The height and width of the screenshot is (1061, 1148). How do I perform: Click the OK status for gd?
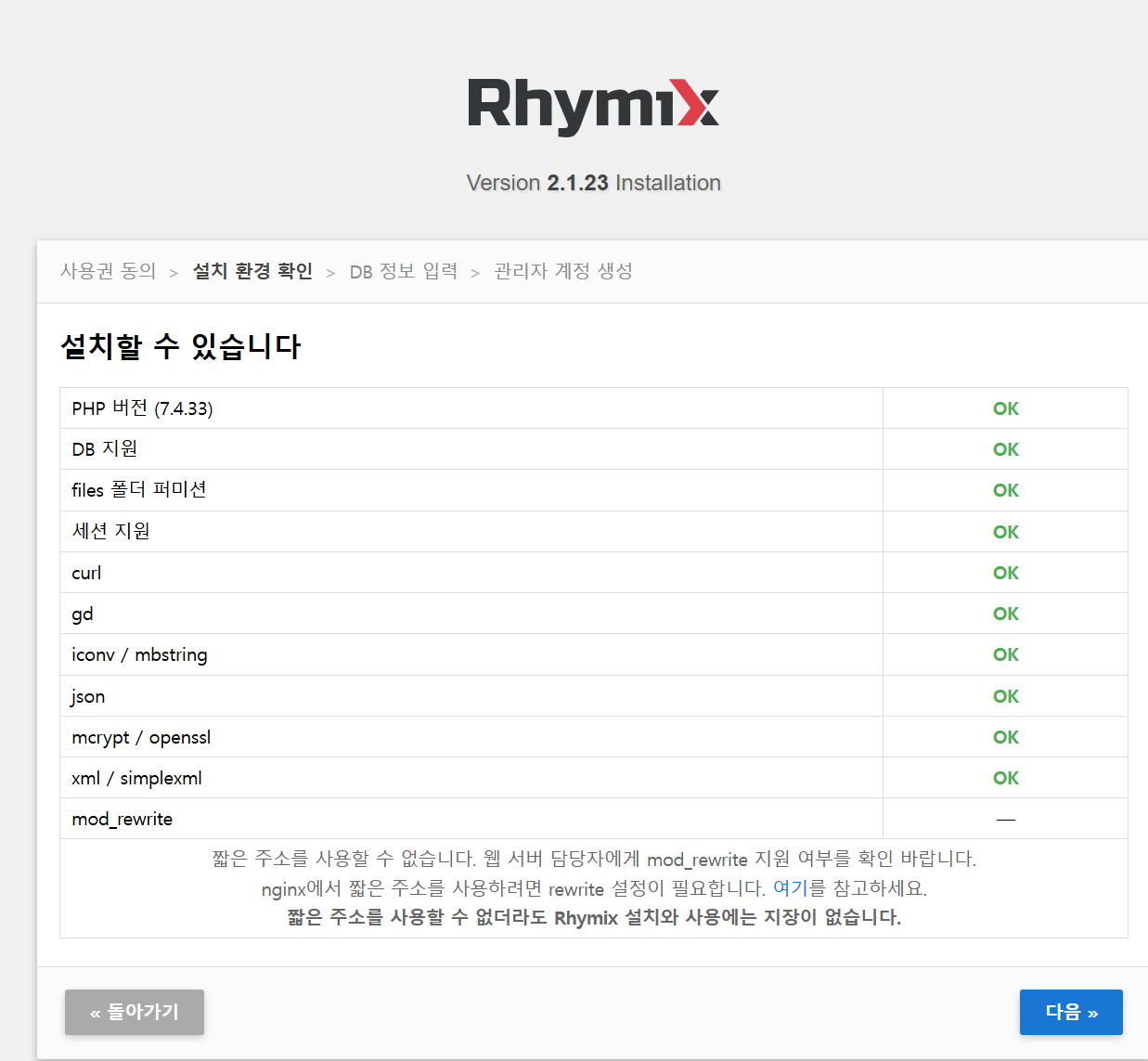tap(1006, 614)
